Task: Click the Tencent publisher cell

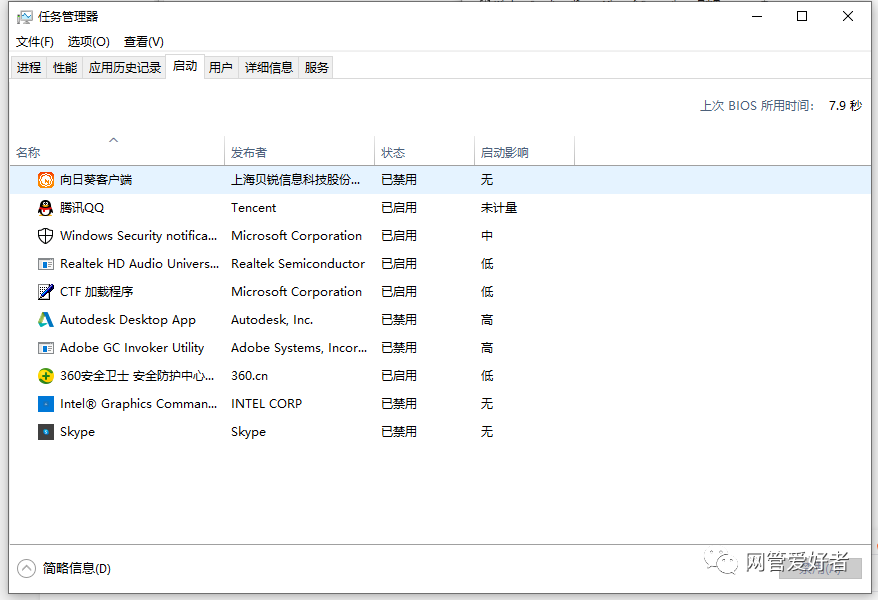Action: (254, 208)
